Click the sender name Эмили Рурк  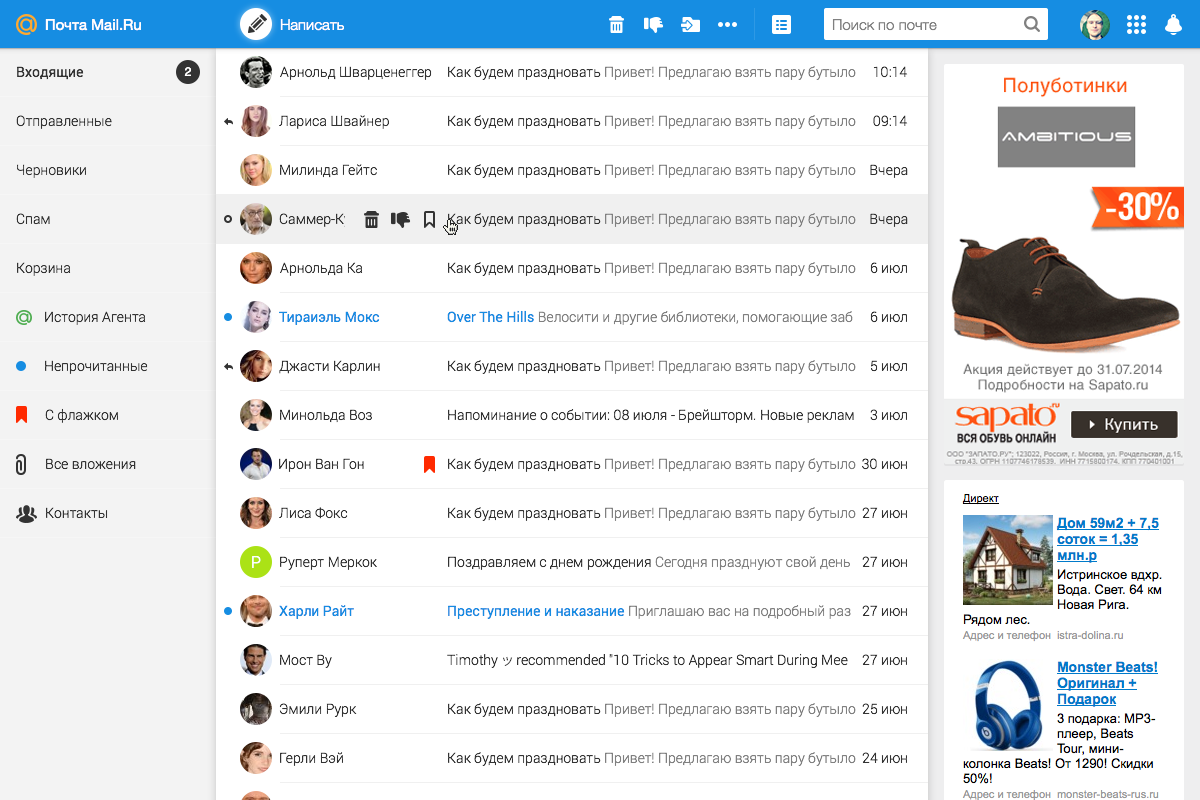317,709
